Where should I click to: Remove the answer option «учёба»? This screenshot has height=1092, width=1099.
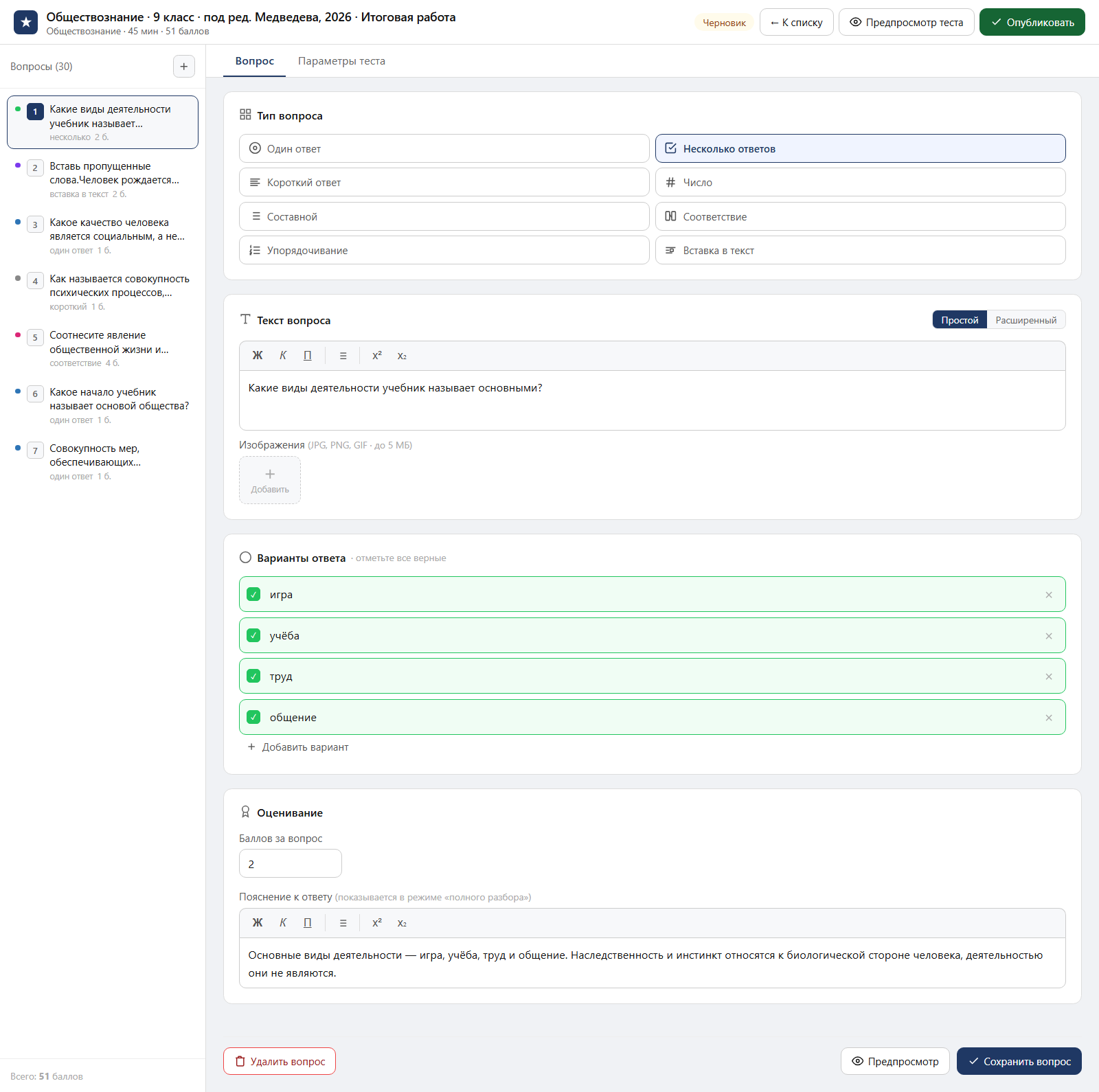1049,636
